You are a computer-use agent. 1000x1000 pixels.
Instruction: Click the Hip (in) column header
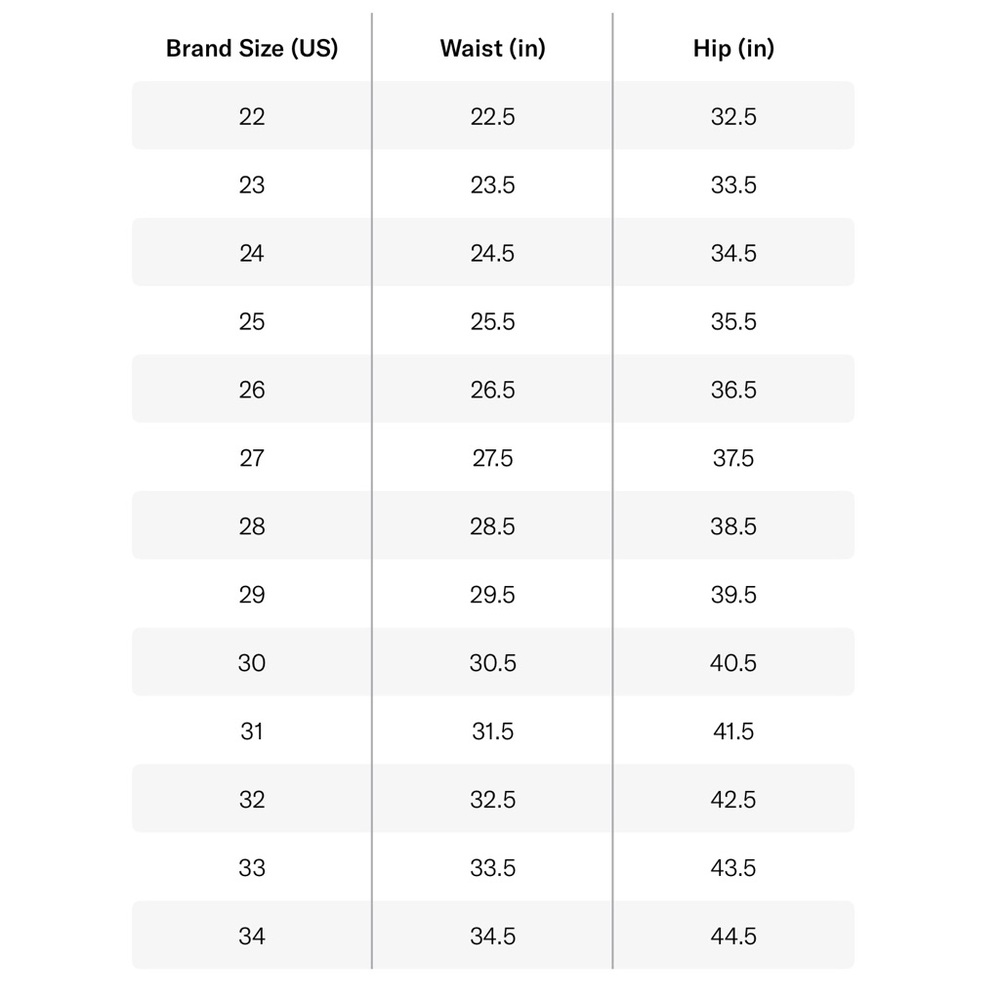[x=733, y=48]
